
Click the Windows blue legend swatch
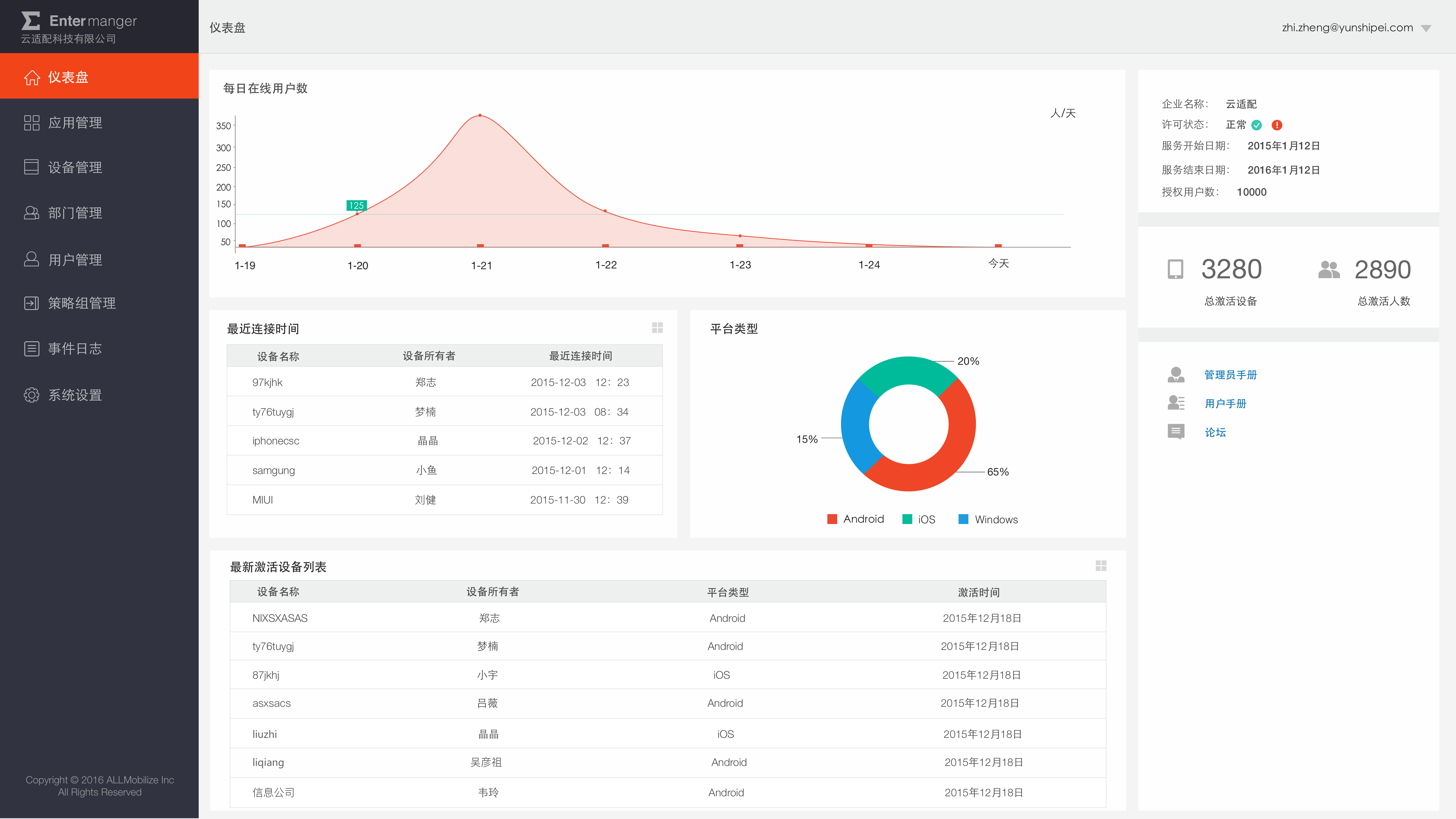964,519
